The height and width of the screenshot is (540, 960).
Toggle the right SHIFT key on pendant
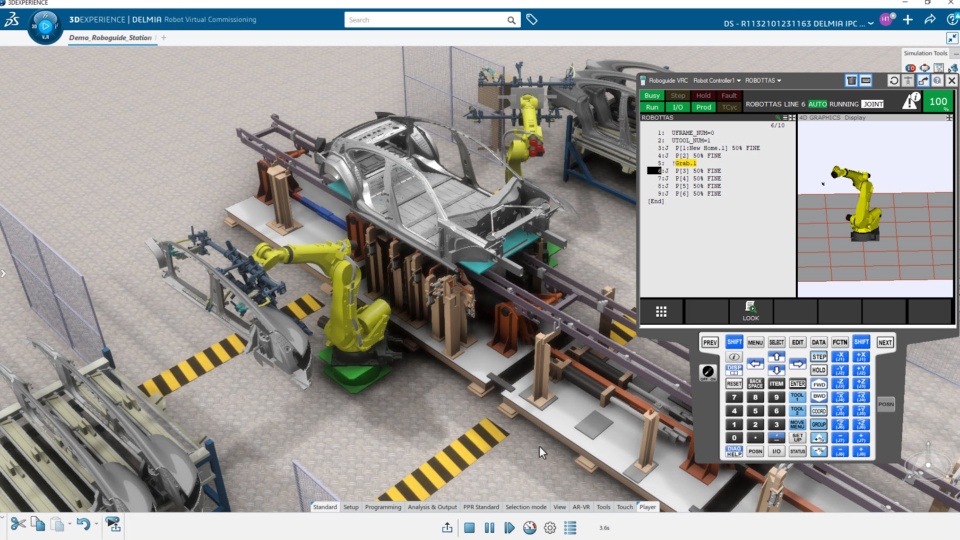coord(861,342)
